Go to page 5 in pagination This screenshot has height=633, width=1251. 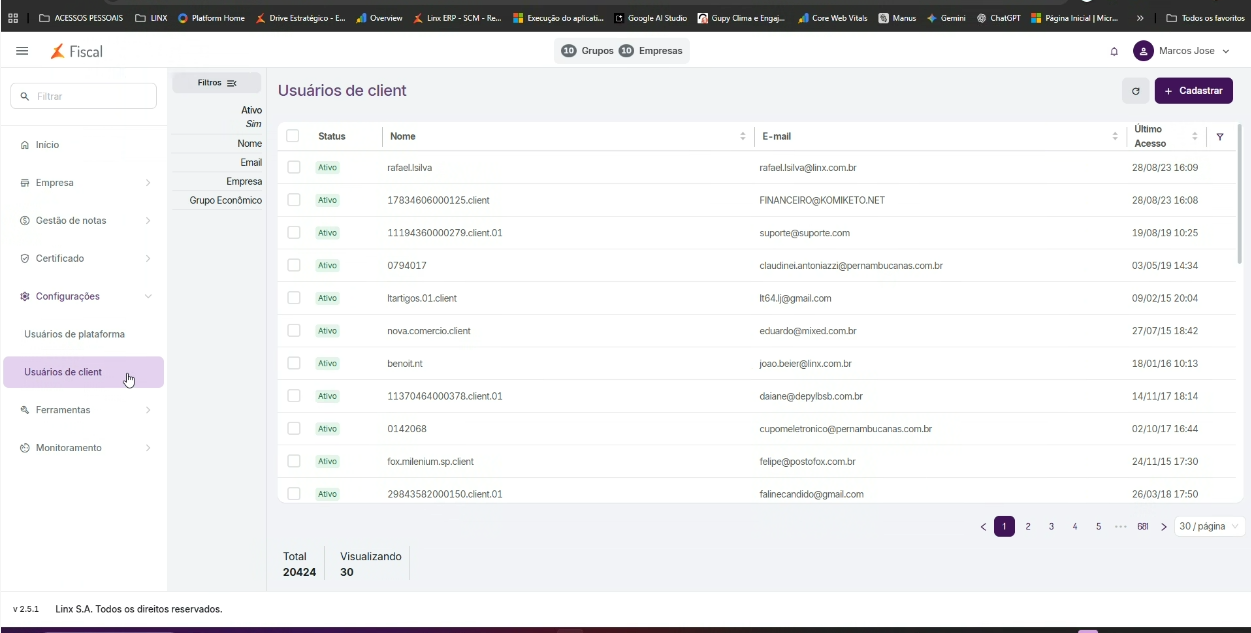click(x=1098, y=527)
